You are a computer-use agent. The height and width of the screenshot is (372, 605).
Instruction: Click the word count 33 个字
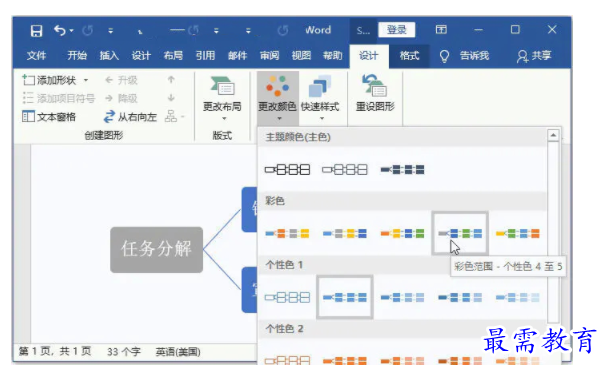(124, 352)
